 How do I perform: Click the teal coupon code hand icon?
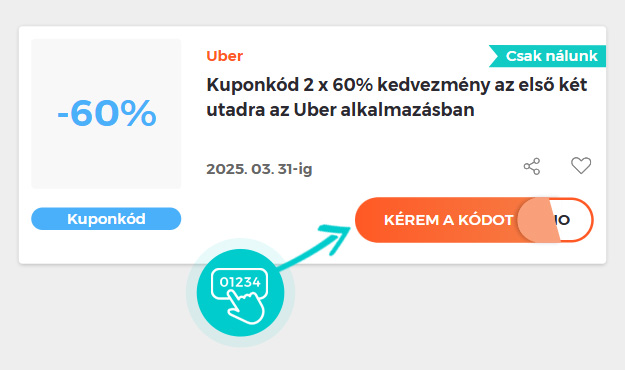pos(240,293)
